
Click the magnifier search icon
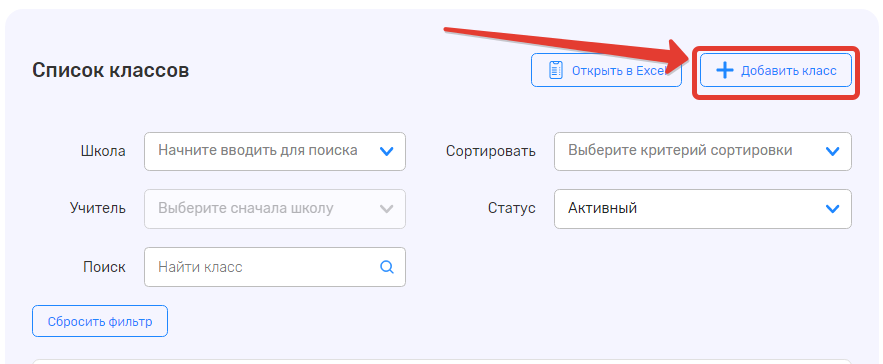tap(387, 267)
